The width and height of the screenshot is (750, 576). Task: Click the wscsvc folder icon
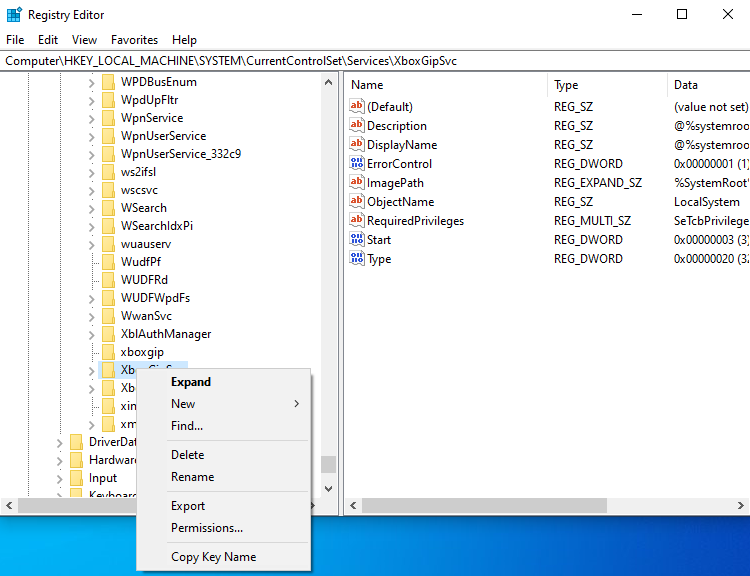(x=109, y=190)
